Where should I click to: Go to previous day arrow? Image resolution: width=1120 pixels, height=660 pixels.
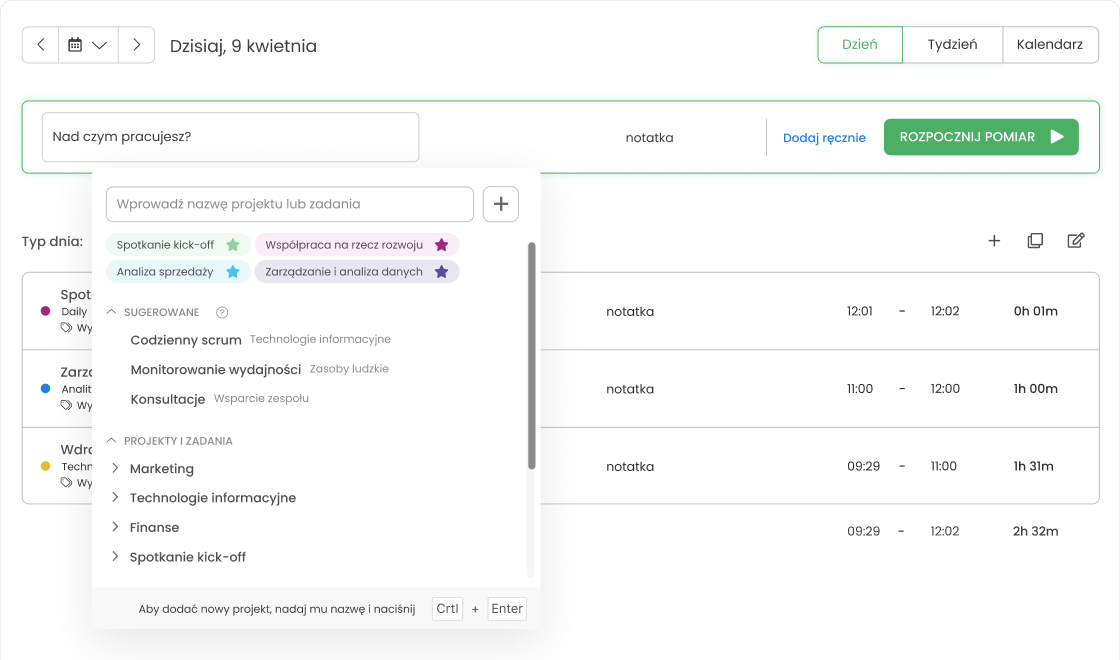pyautogui.click(x=41, y=45)
